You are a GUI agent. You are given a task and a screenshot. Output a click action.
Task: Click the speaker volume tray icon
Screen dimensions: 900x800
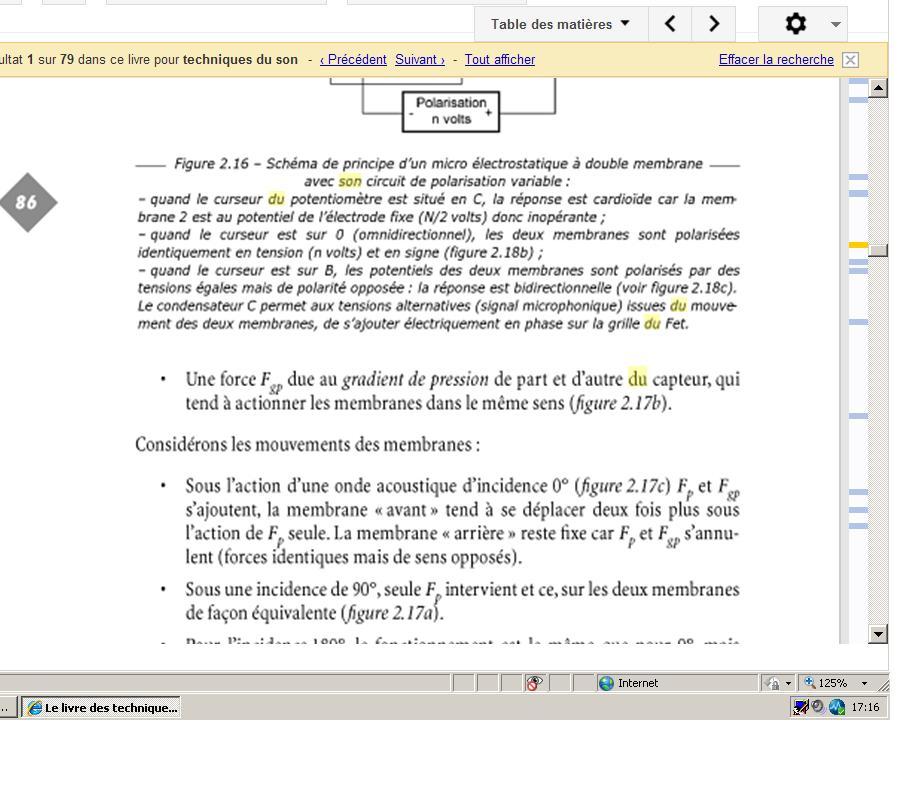(818, 707)
